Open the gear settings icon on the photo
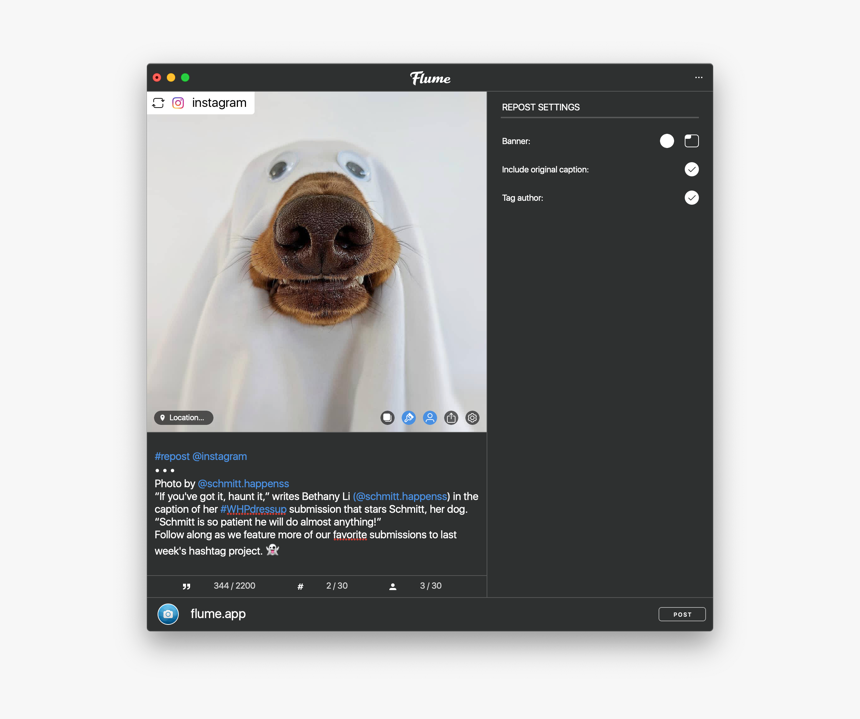Image resolution: width=860 pixels, height=719 pixels. point(472,417)
